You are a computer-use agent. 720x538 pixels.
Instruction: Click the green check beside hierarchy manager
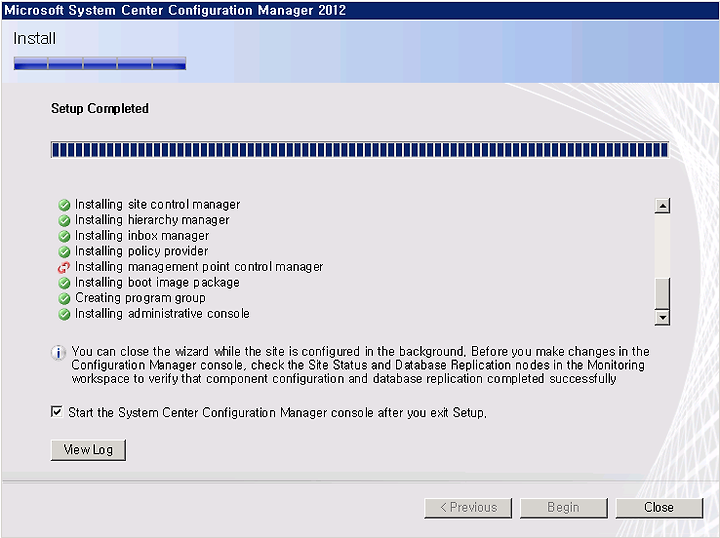click(x=64, y=220)
